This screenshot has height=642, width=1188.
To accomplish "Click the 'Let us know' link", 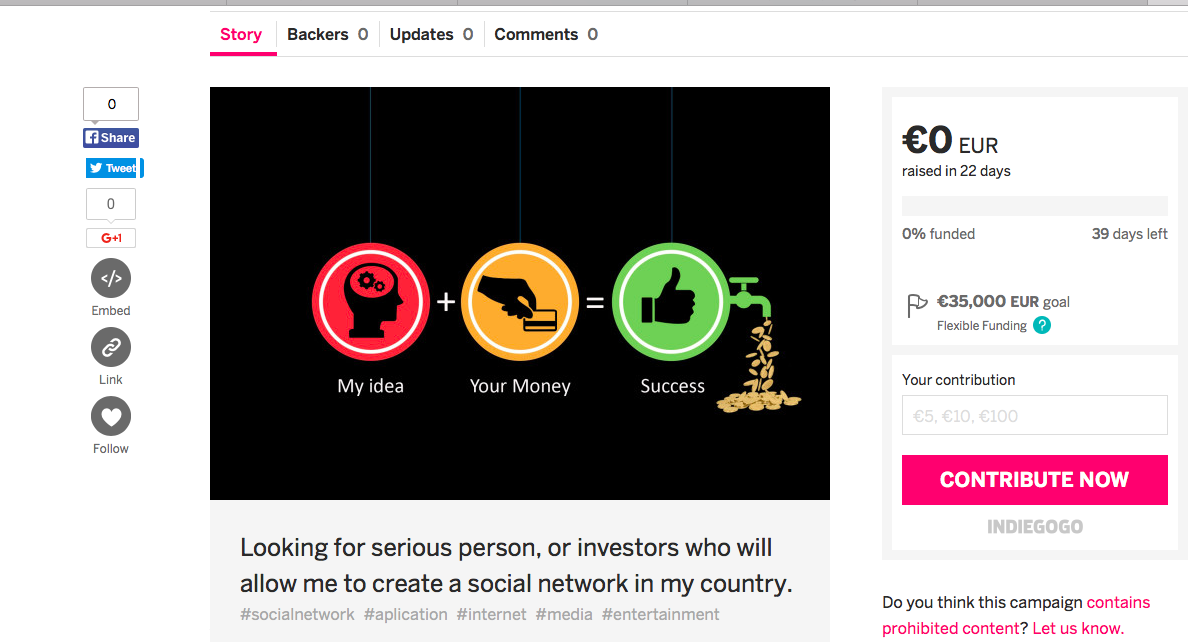I will [x=1078, y=628].
